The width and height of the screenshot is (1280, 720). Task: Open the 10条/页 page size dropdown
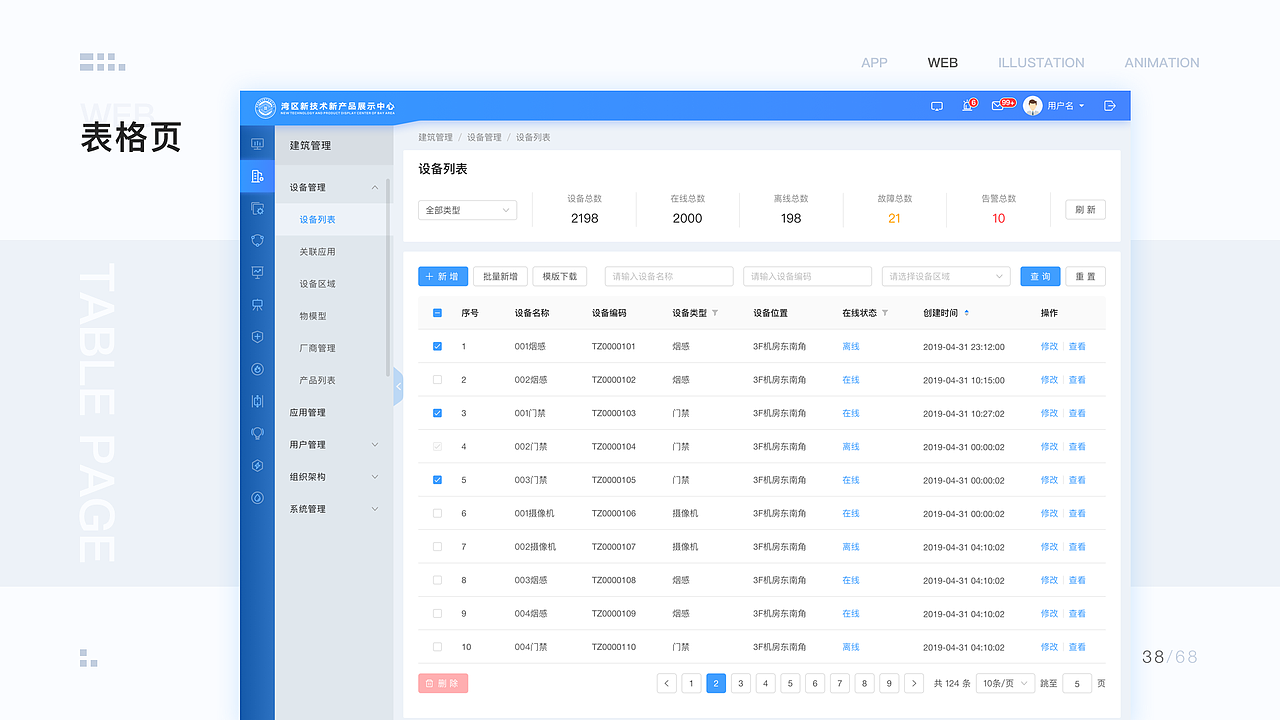[x=1005, y=682]
